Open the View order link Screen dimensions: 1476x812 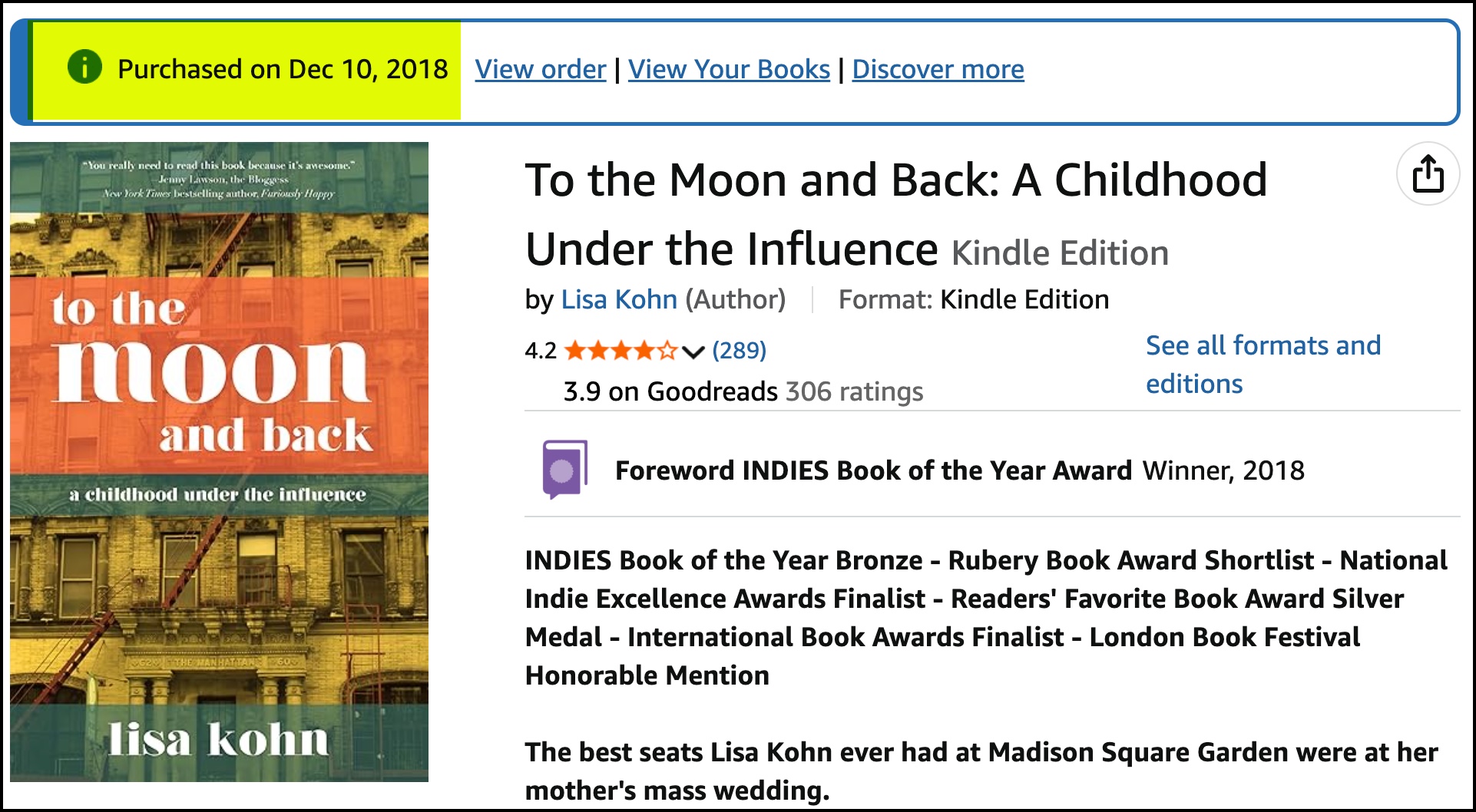click(x=540, y=69)
